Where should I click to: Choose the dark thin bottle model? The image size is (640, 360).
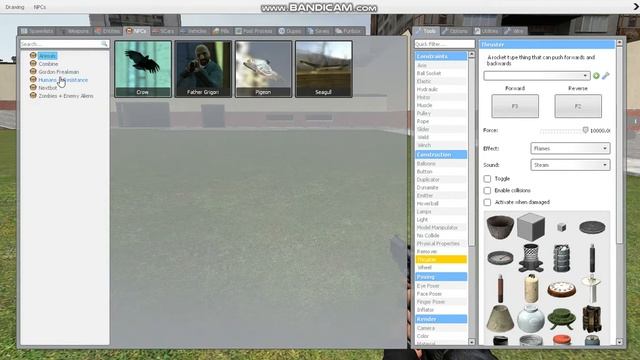[592, 258]
